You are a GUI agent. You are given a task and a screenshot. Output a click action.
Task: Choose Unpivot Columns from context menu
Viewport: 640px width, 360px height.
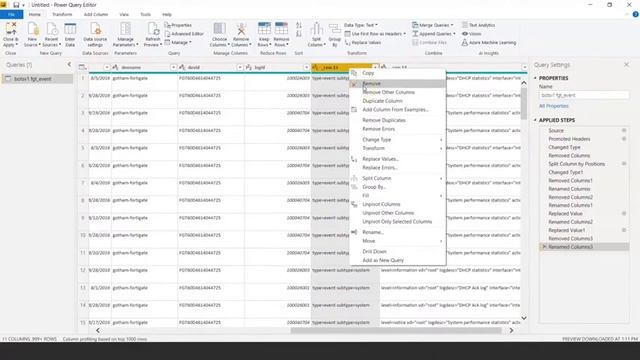tap(398, 204)
